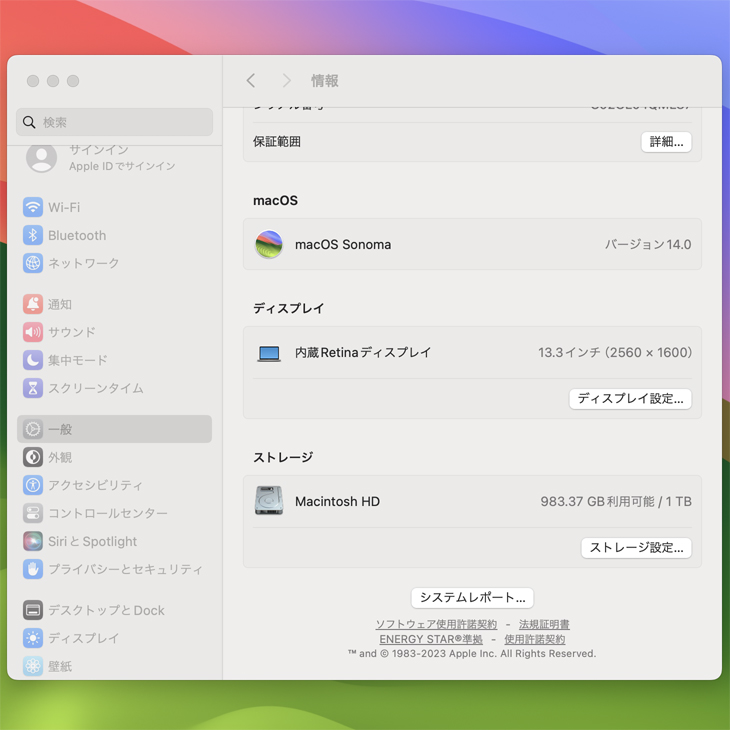Open the Bluetooth icon in sidebar
730x730 pixels.
click(x=33, y=235)
